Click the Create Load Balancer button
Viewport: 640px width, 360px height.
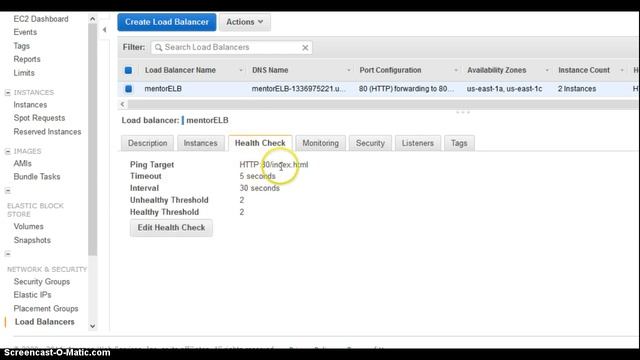point(167,22)
